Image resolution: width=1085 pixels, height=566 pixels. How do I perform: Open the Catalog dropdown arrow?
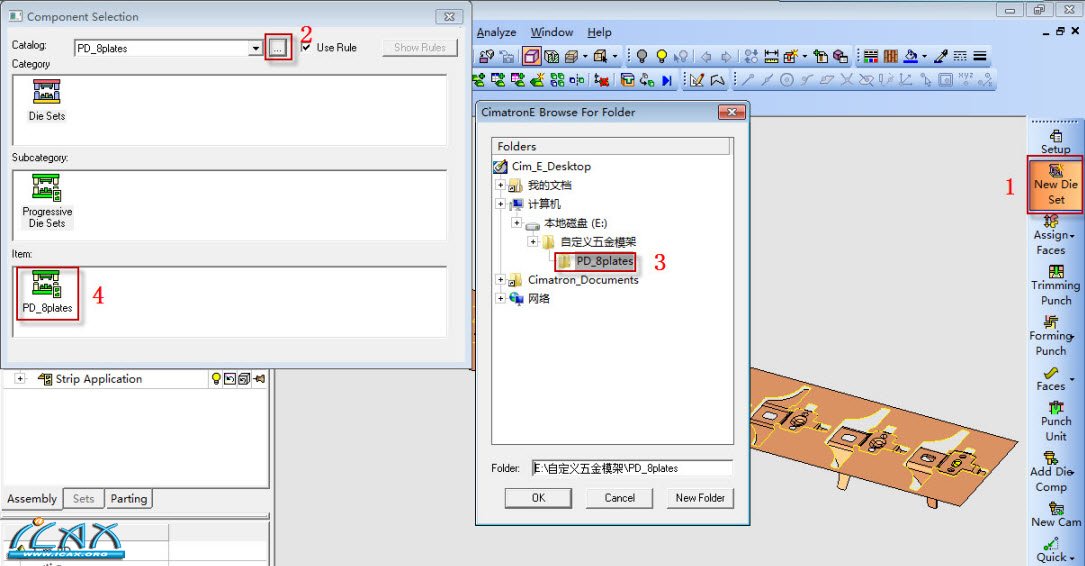coord(255,48)
